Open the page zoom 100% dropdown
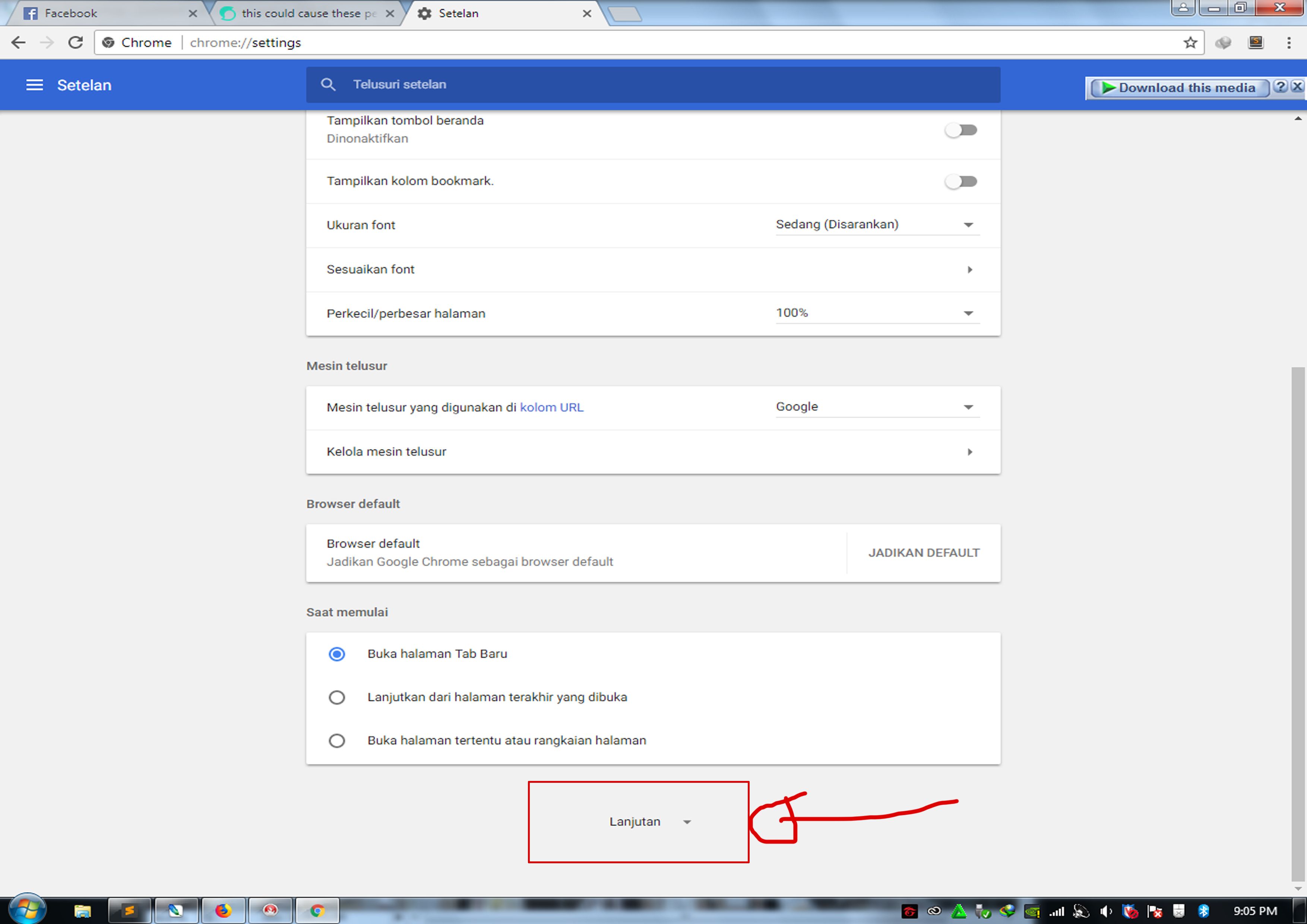This screenshot has height=924, width=1307. coord(877,313)
